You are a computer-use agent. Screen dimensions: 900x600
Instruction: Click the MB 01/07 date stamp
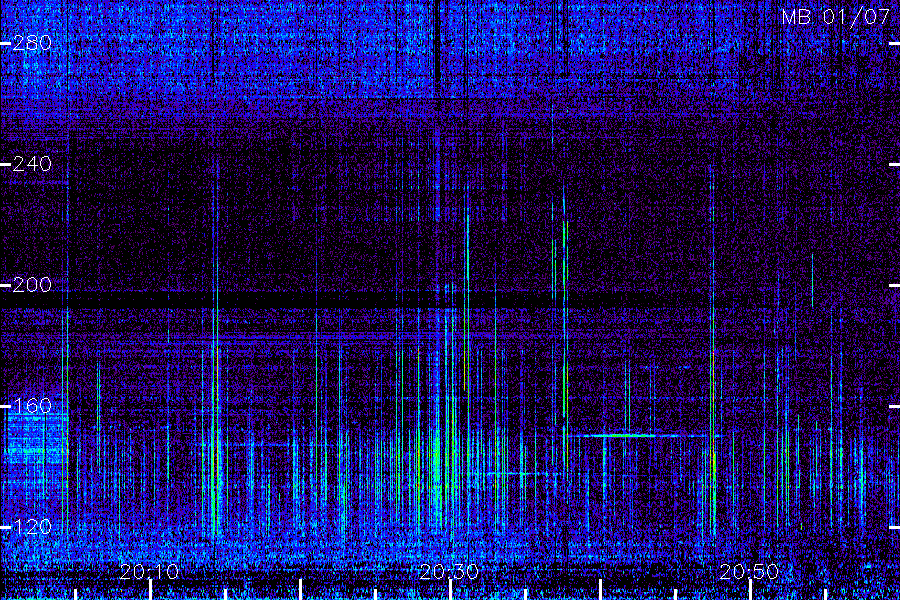click(836, 17)
